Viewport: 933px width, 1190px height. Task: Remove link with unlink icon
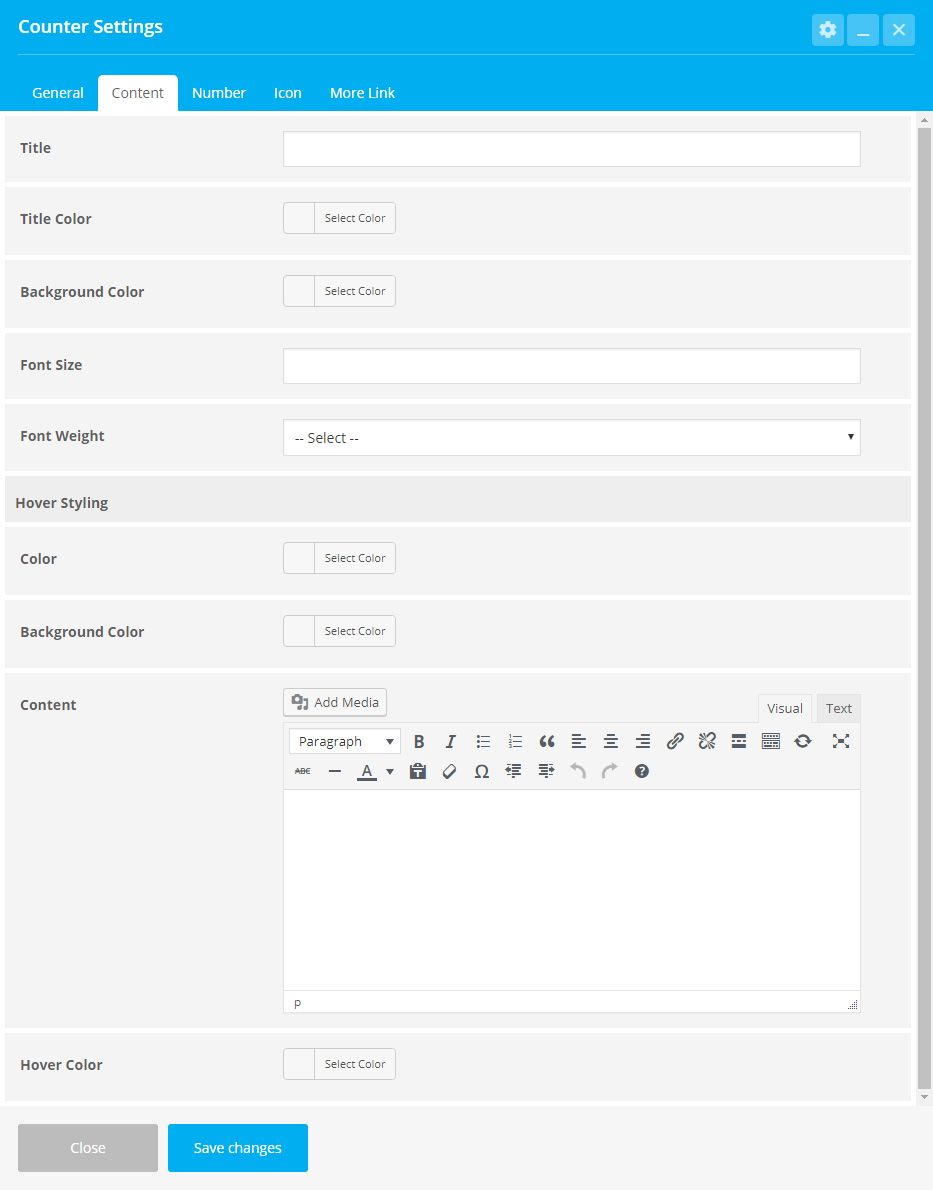click(707, 741)
